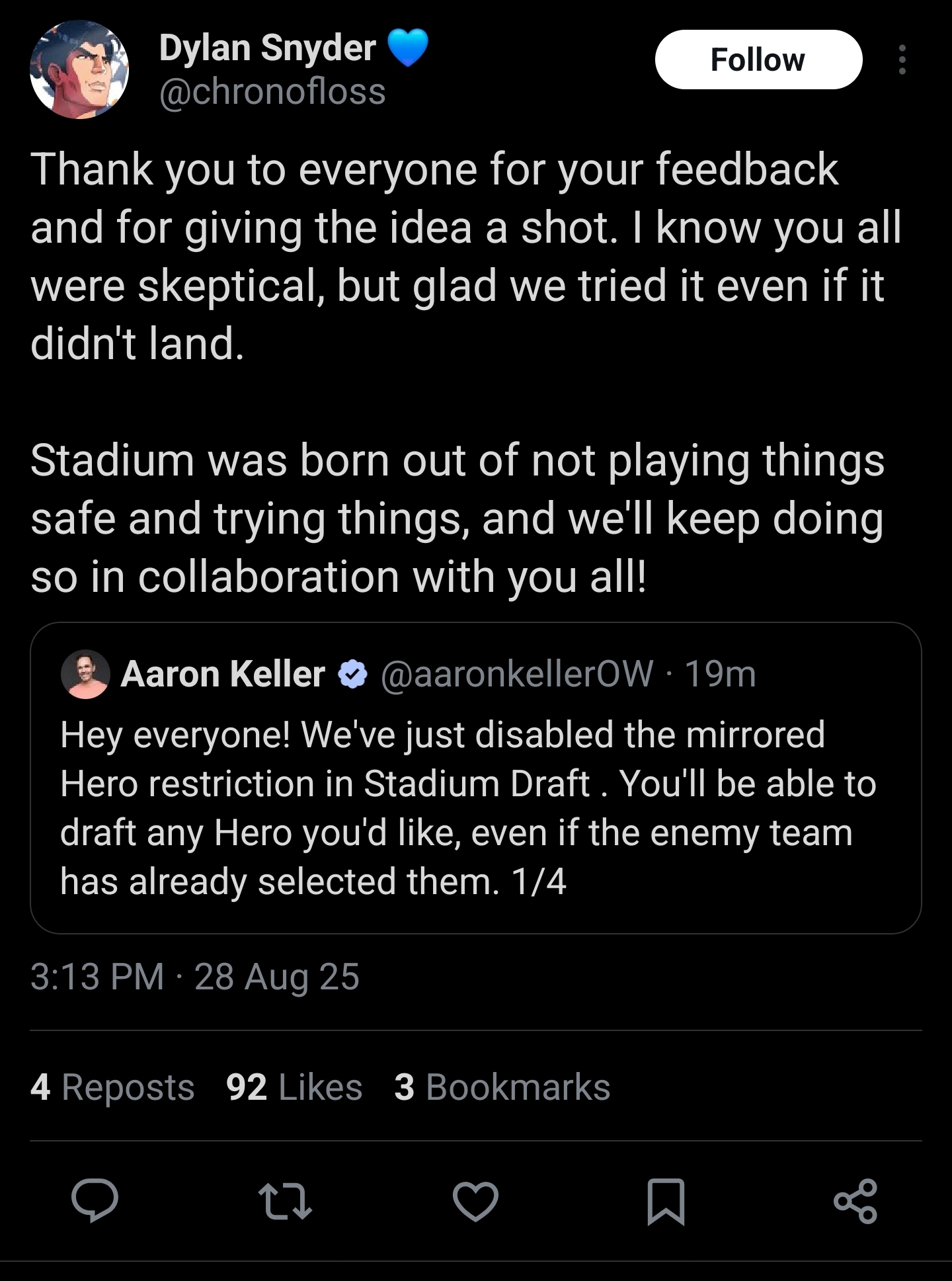
Task: Open the quoted tweet about Stadium Draft
Action: (x=475, y=808)
